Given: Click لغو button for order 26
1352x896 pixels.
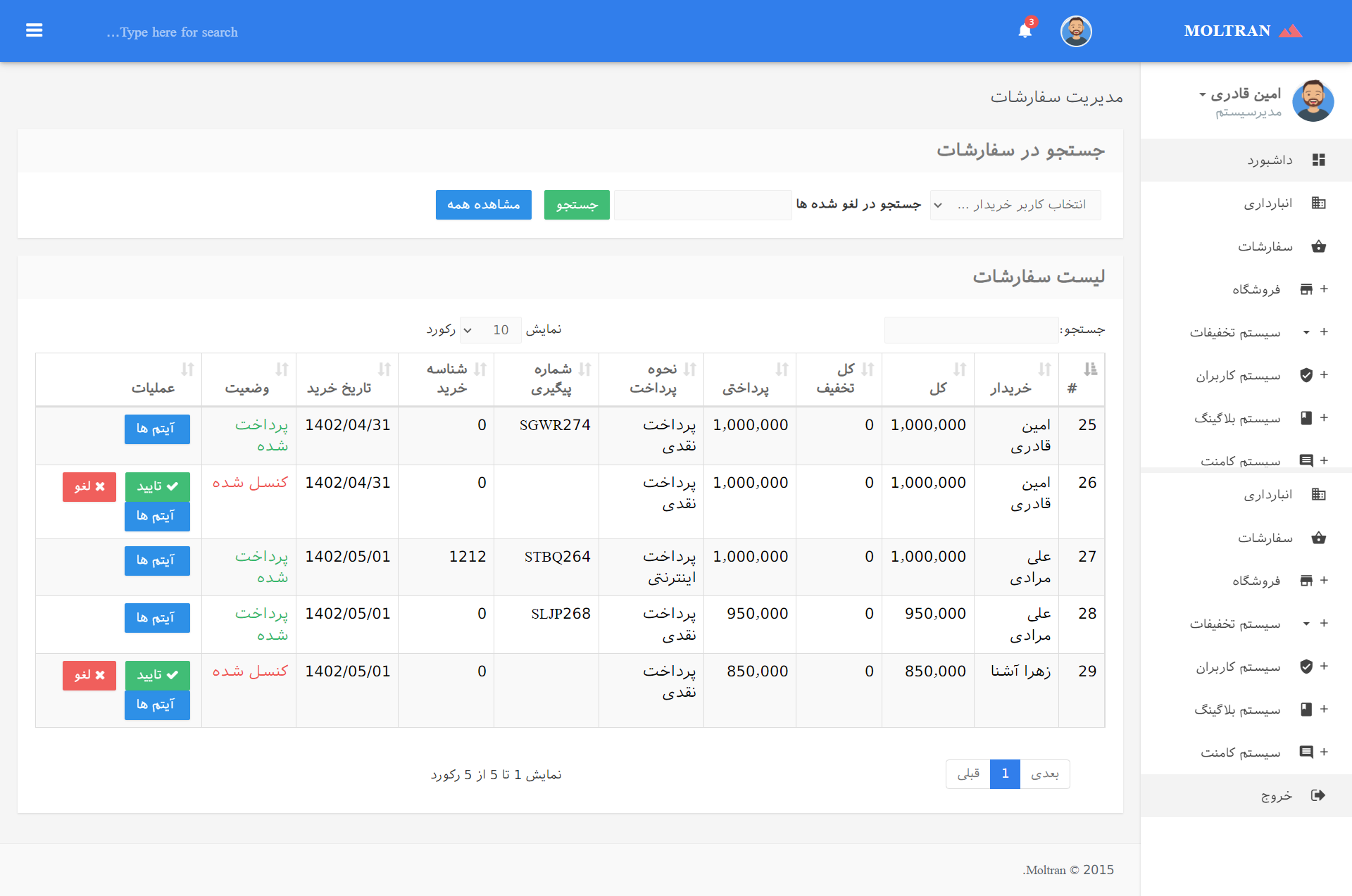Looking at the screenshot, I should point(89,486).
